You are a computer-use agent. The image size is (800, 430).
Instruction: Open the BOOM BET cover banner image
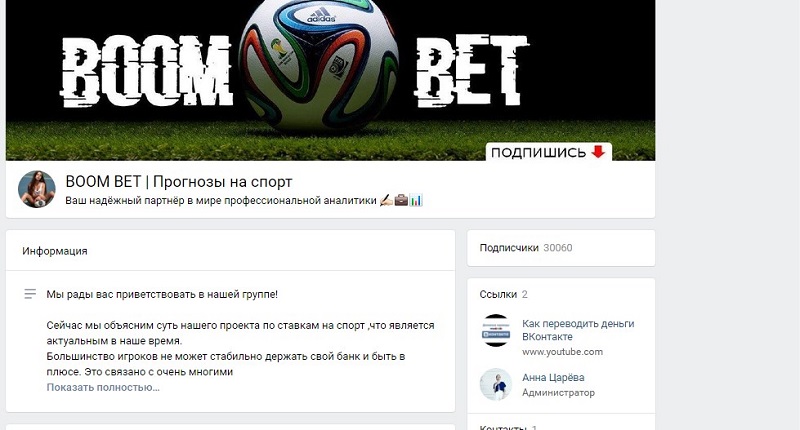pos(330,80)
